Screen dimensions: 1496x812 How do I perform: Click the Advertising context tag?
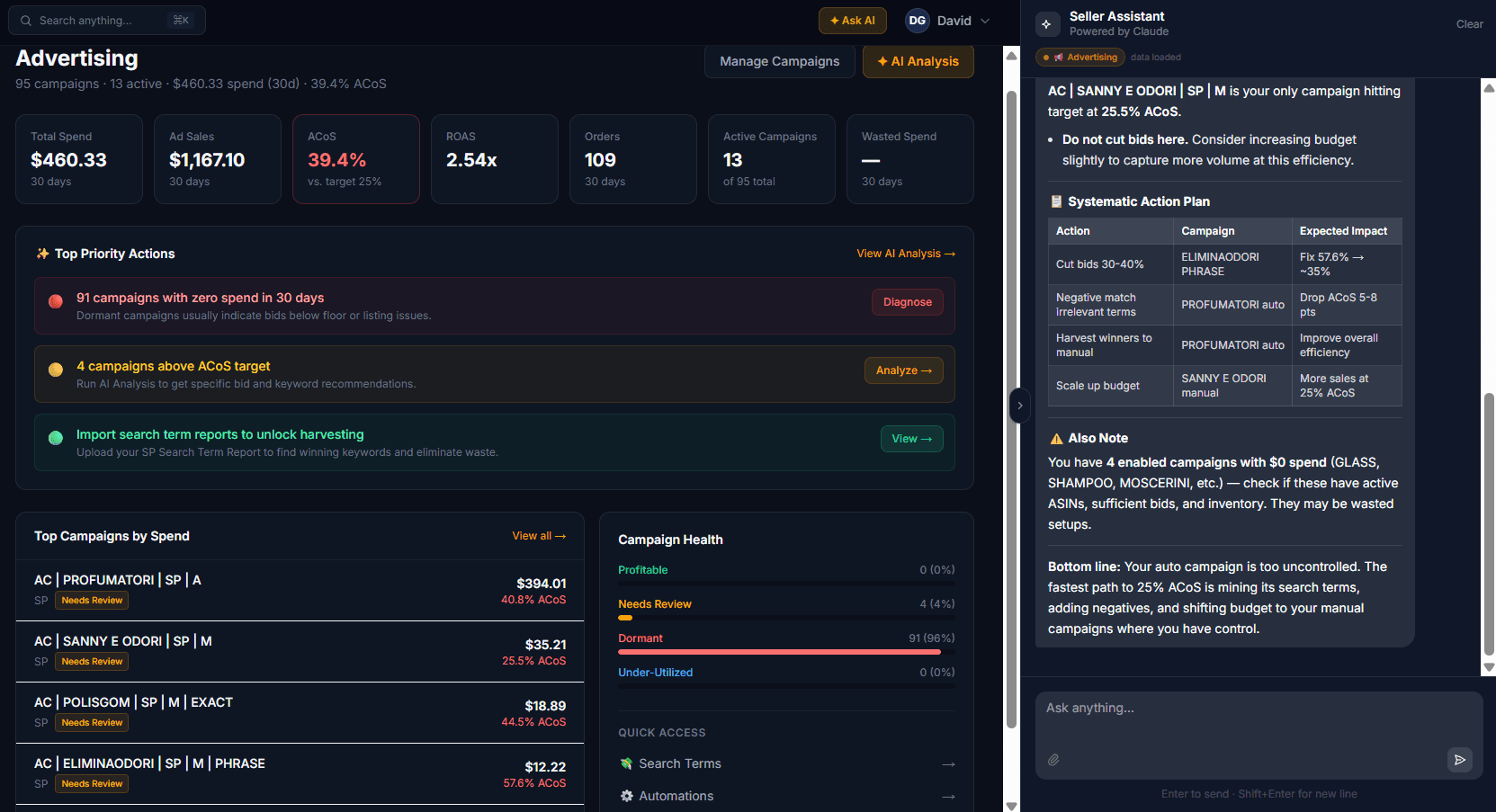click(x=1080, y=58)
